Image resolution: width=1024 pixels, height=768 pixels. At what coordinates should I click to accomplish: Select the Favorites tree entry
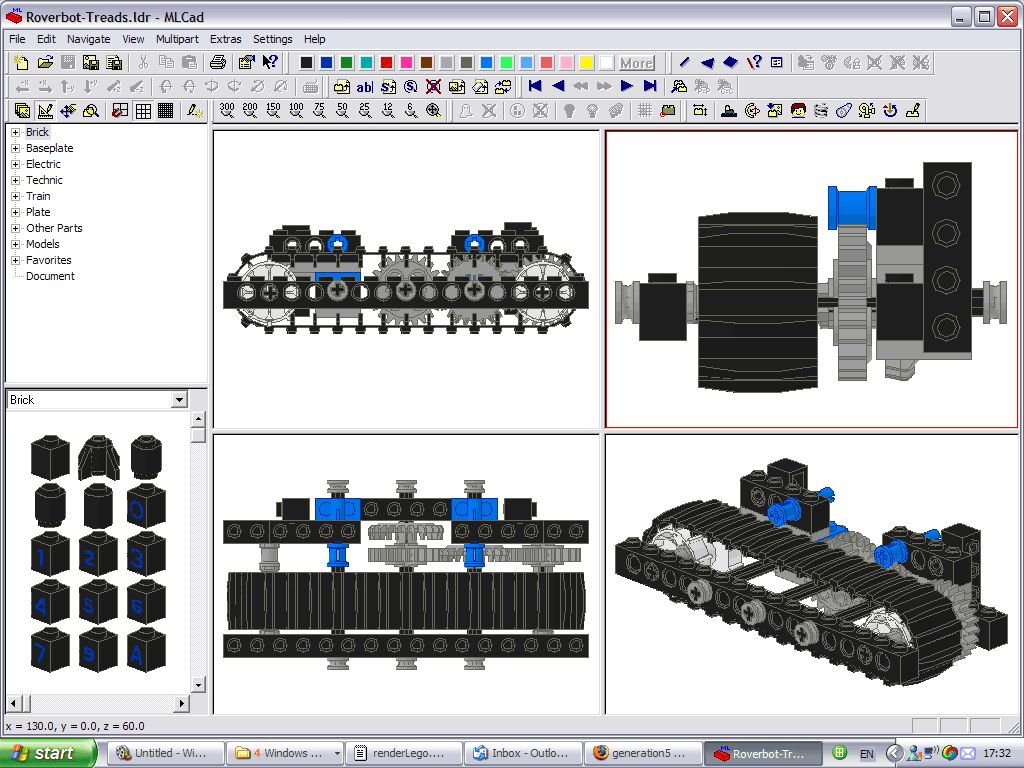[x=48, y=260]
